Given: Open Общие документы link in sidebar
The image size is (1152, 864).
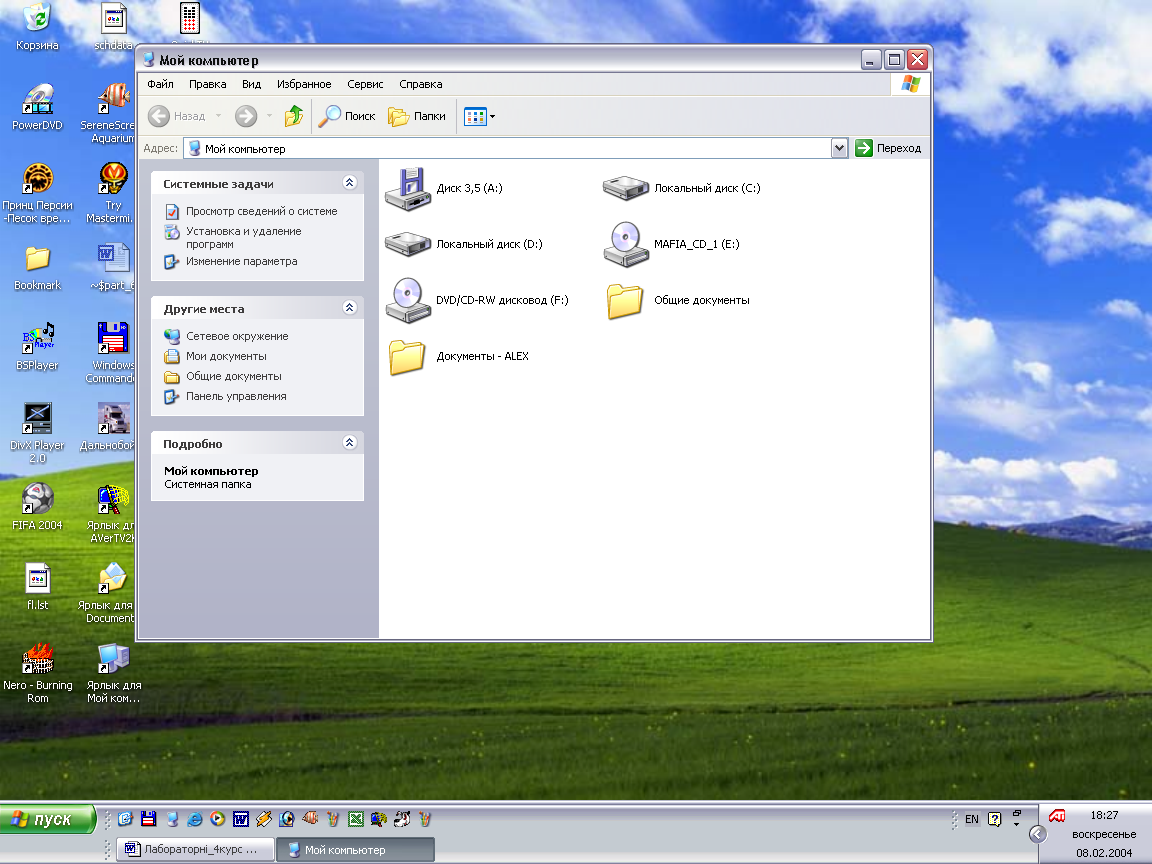Looking at the screenshot, I should click(x=234, y=376).
